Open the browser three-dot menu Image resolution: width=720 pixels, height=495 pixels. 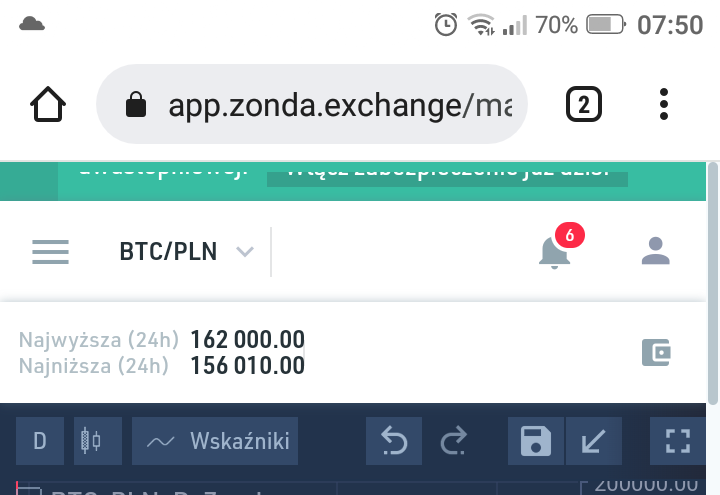[x=664, y=104]
